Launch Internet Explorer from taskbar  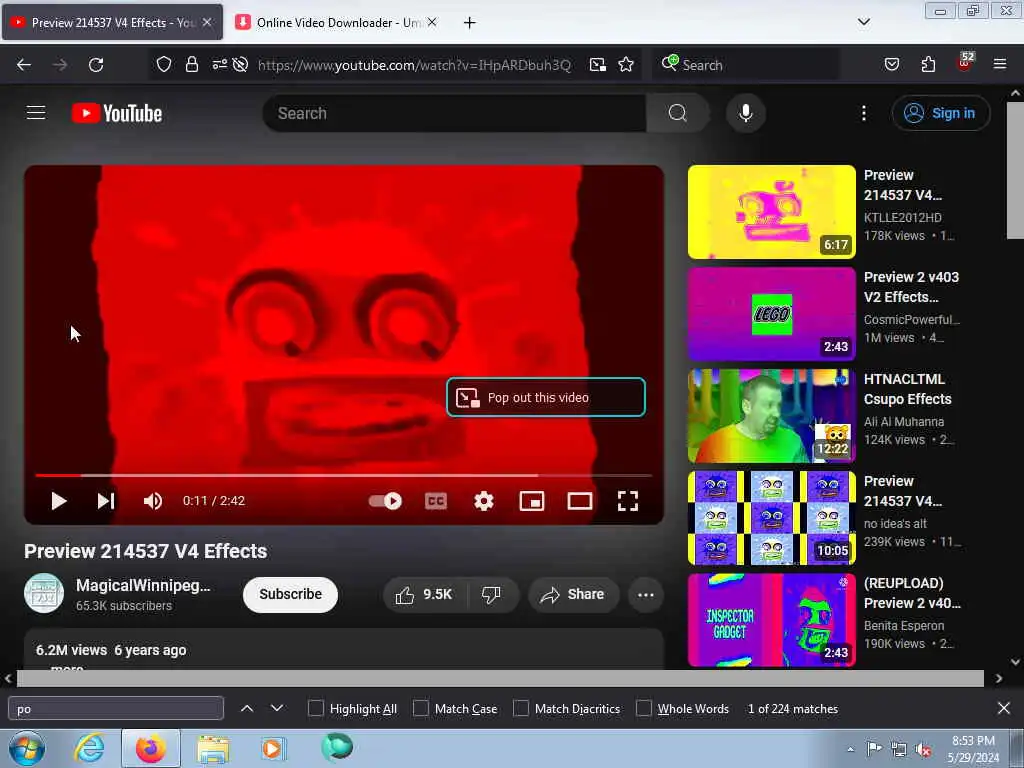89,748
